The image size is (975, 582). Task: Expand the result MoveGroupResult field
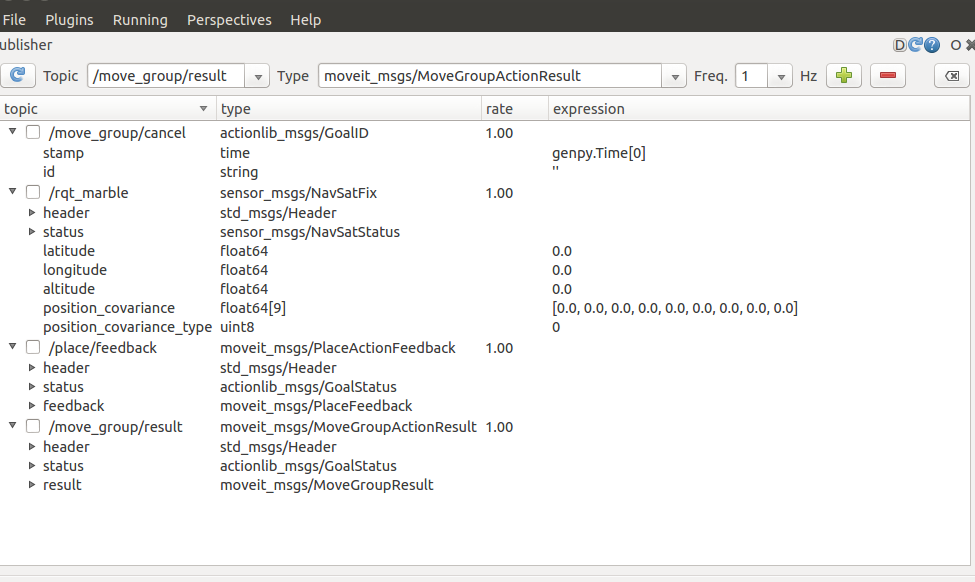[x=32, y=485]
